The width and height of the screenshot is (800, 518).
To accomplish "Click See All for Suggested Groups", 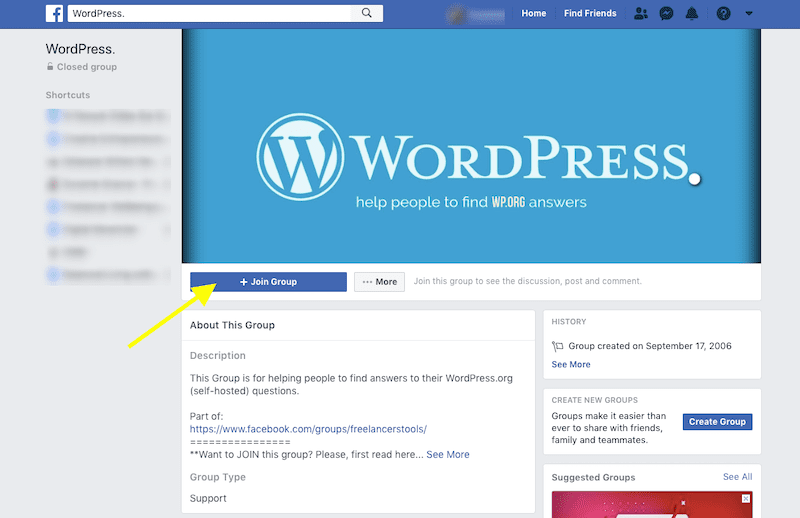I will pos(737,477).
